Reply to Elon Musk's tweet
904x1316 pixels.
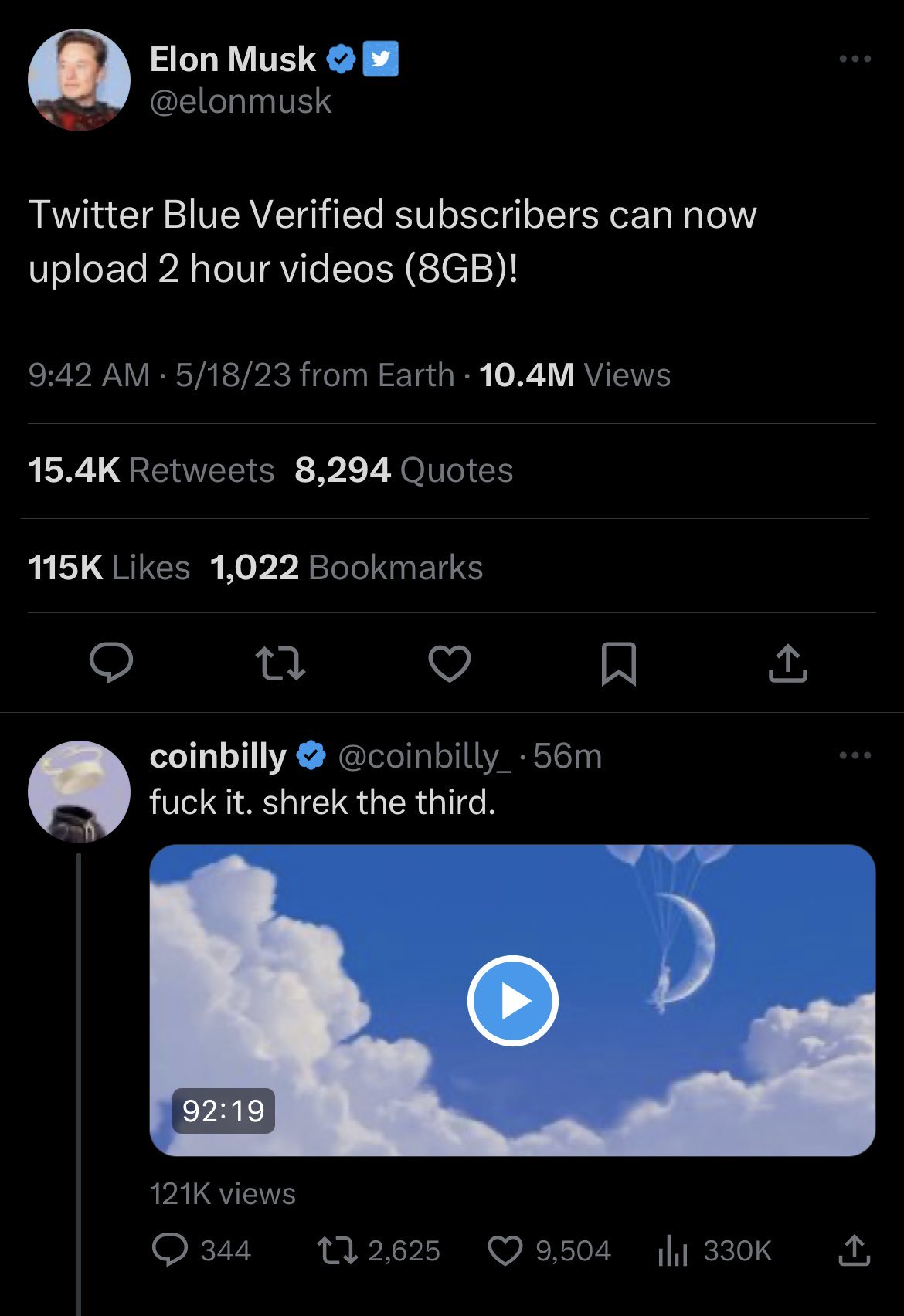pyautogui.click(x=111, y=663)
